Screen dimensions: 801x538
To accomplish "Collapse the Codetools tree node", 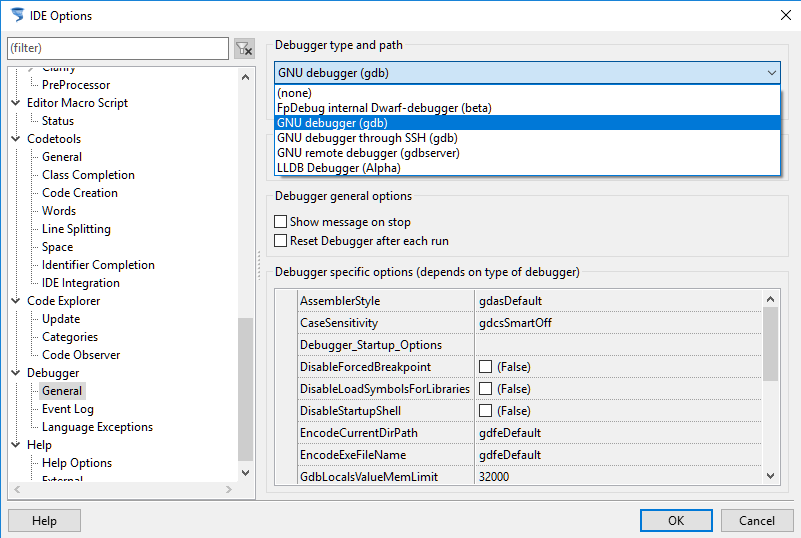I will tap(16, 139).
